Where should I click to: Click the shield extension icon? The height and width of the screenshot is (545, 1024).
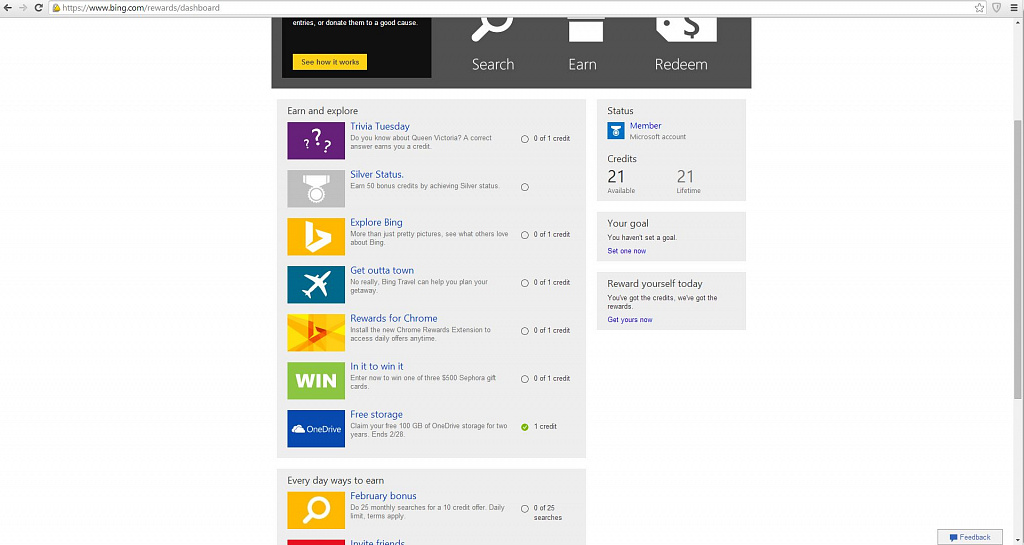pos(997,8)
